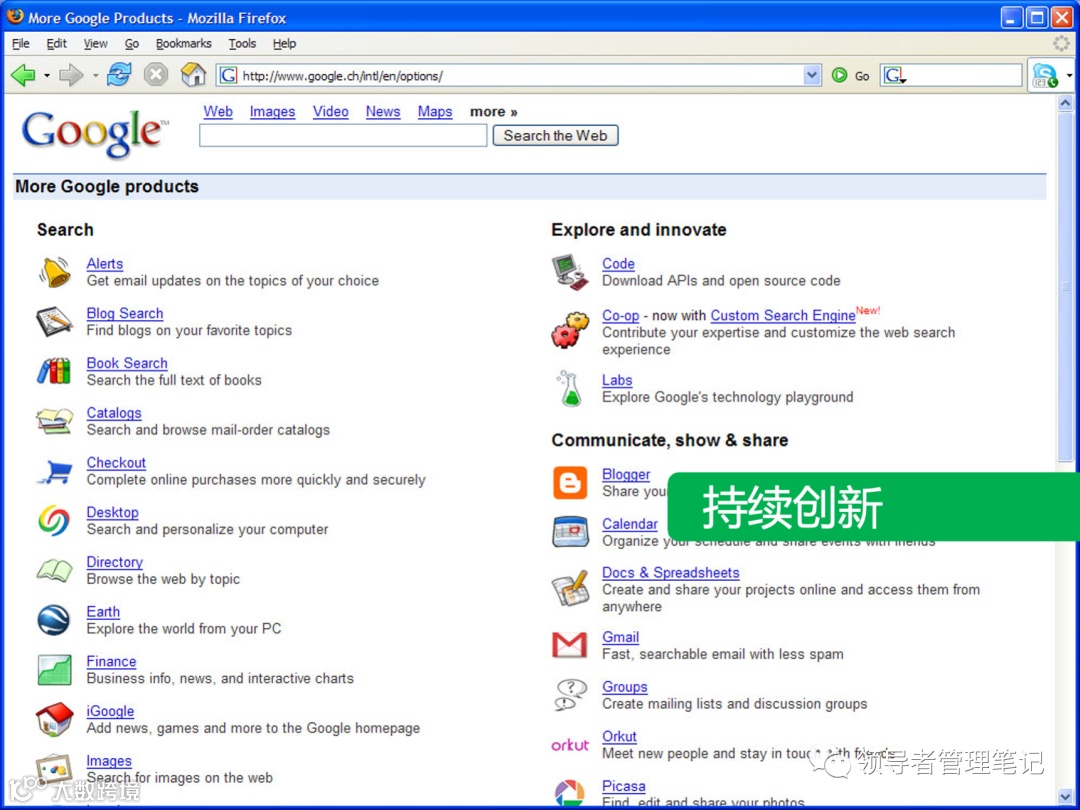Open the Bookmarks menu
The image size is (1080, 810).
click(183, 43)
